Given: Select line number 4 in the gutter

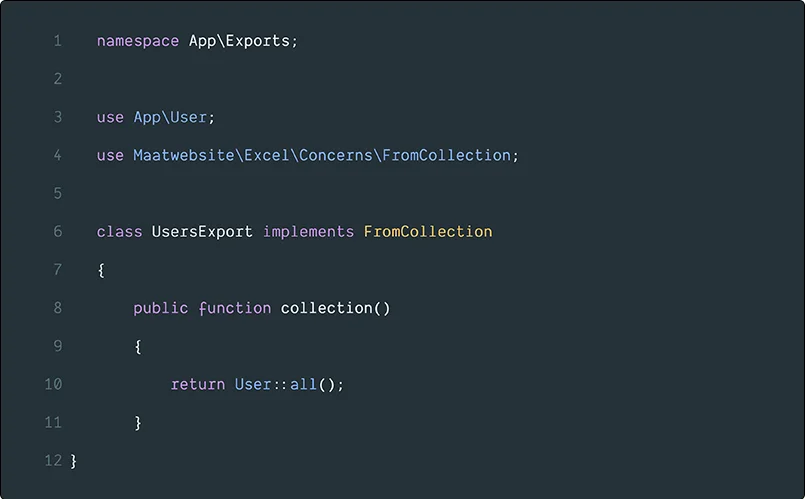Looking at the screenshot, I should tap(57, 155).
